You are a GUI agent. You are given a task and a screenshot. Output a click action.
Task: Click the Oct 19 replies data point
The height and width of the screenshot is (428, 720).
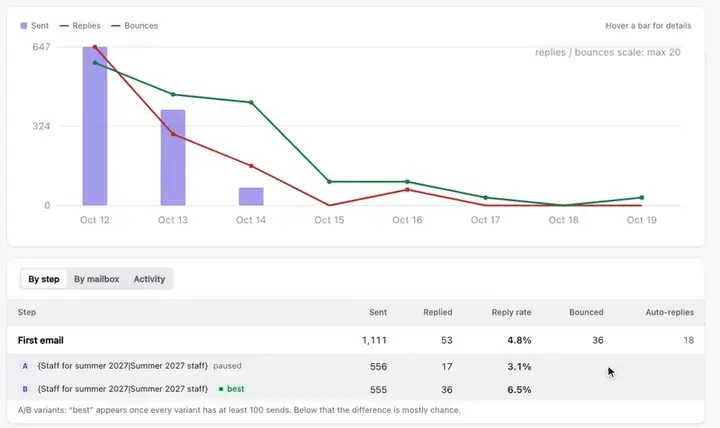(x=641, y=197)
